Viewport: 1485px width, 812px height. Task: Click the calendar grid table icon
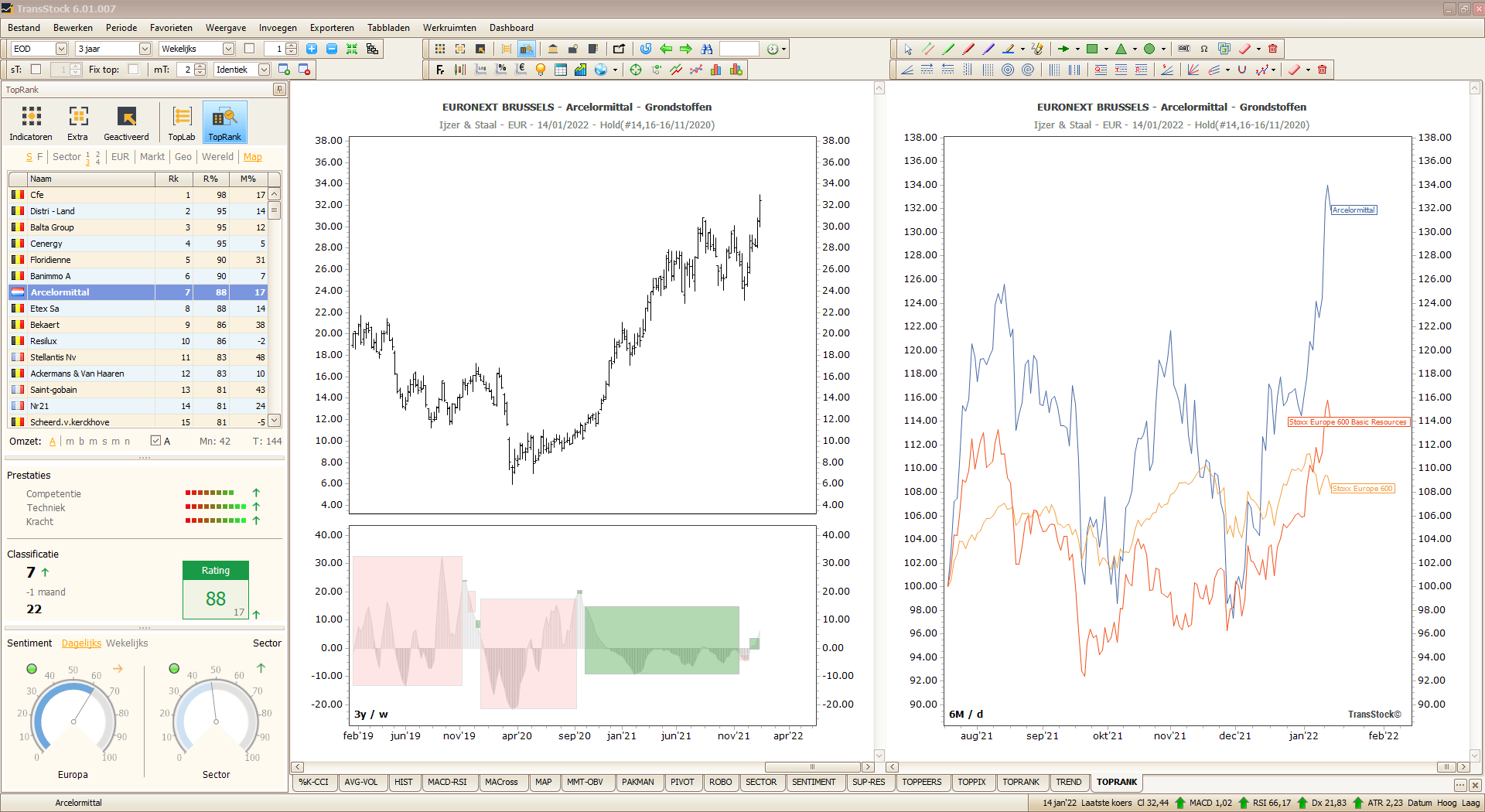[561, 70]
